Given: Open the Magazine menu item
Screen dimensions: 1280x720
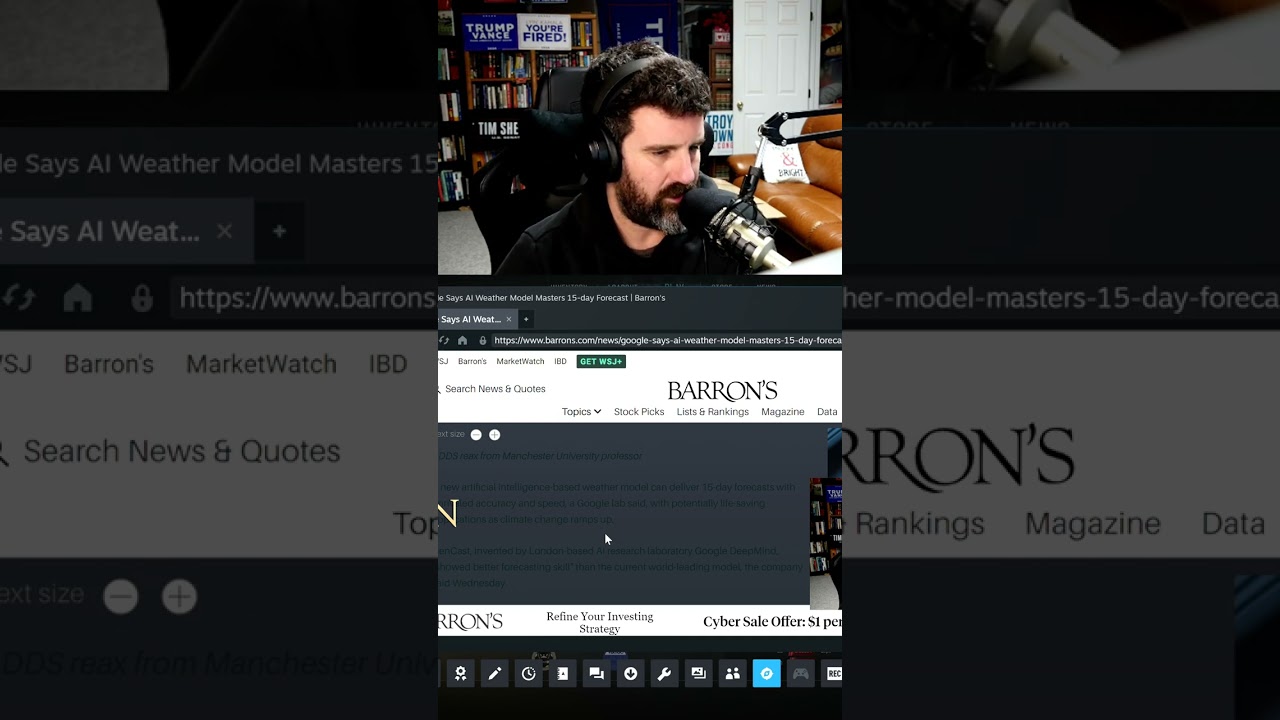Looking at the screenshot, I should coord(783,412).
